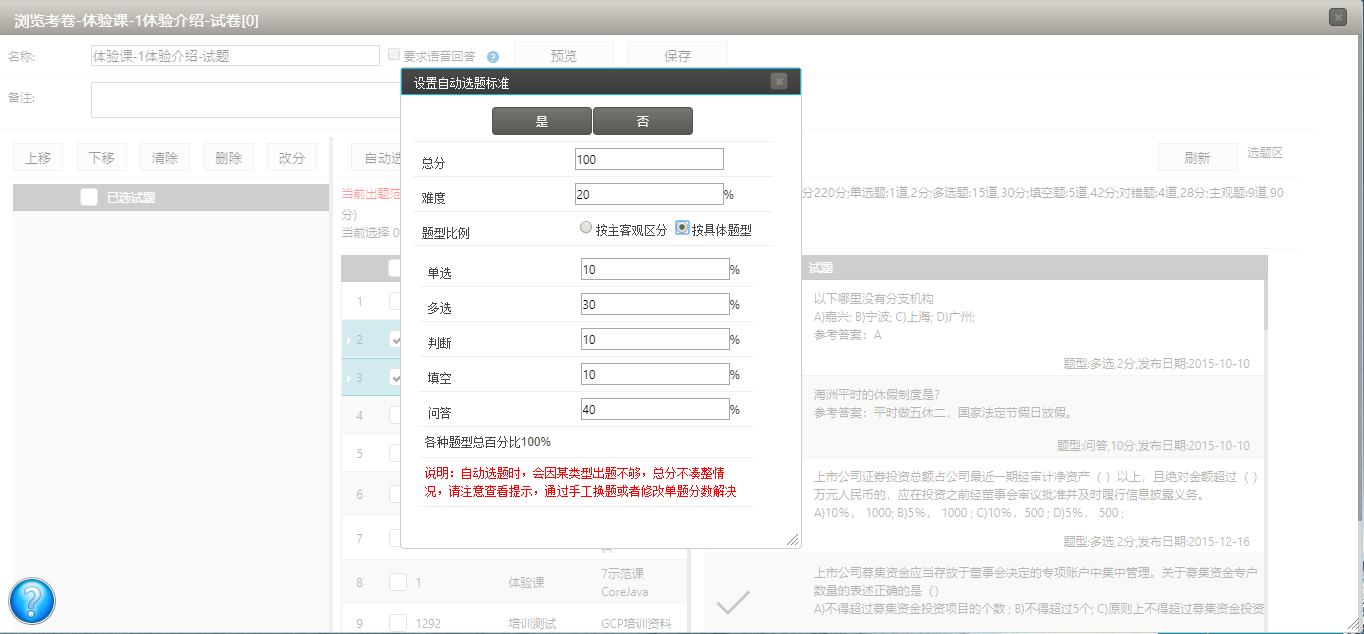The width and height of the screenshot is (1364, 634).
Task: Click the dialog resize grip corner
Action: pos(792,540)
